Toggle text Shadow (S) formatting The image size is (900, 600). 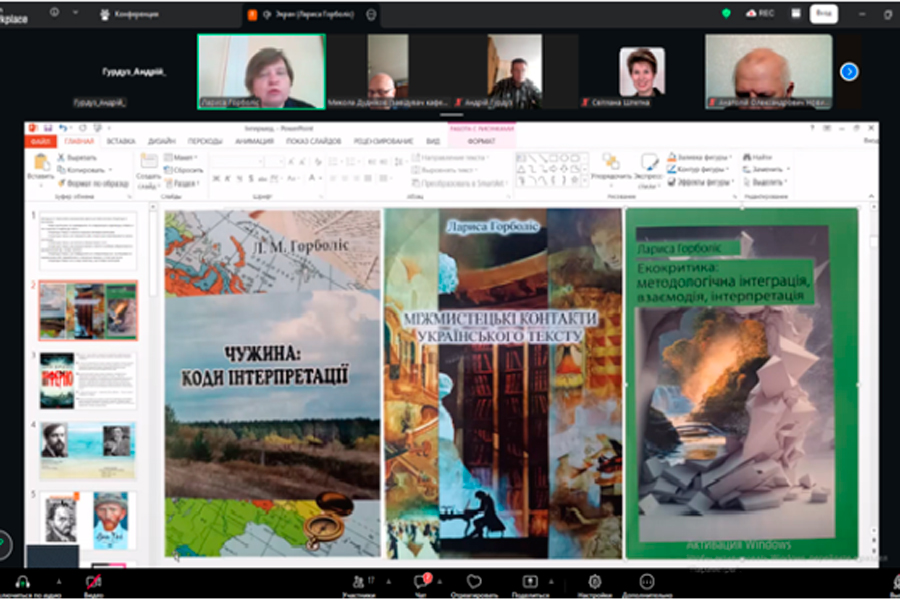coord(251,179)
